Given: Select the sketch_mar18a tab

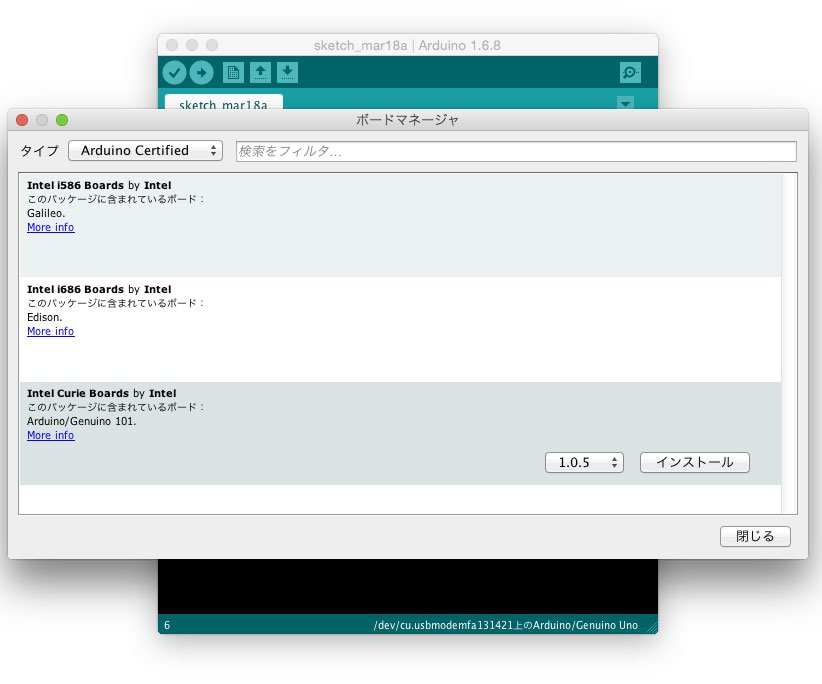Looking at the screenshot, I should click(224, 103).
